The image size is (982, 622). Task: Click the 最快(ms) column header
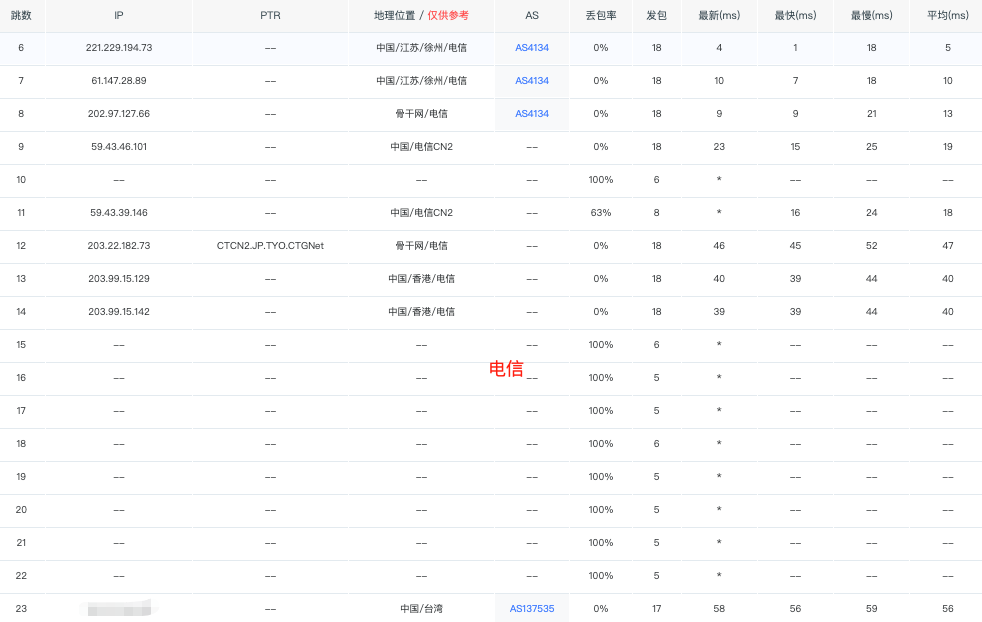pos(795,16)
